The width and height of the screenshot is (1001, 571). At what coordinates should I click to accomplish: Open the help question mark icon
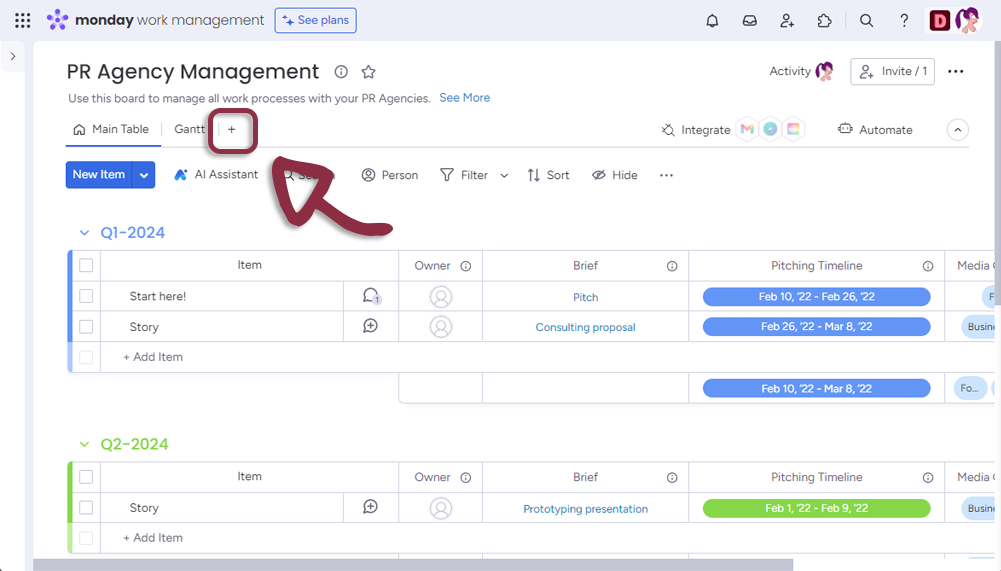pos(904,21)
